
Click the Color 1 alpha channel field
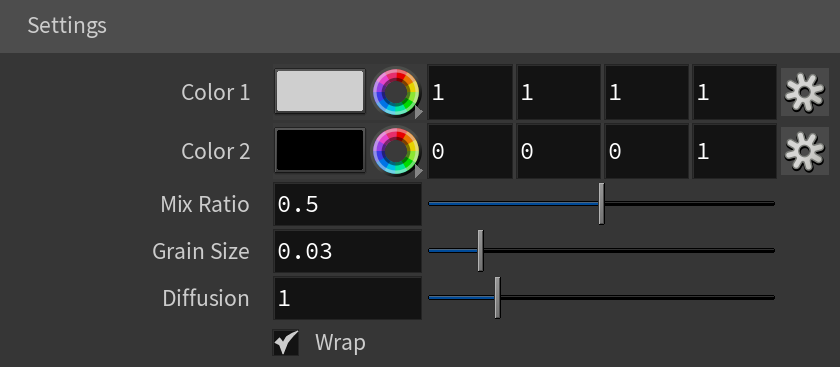pos(734,92)
